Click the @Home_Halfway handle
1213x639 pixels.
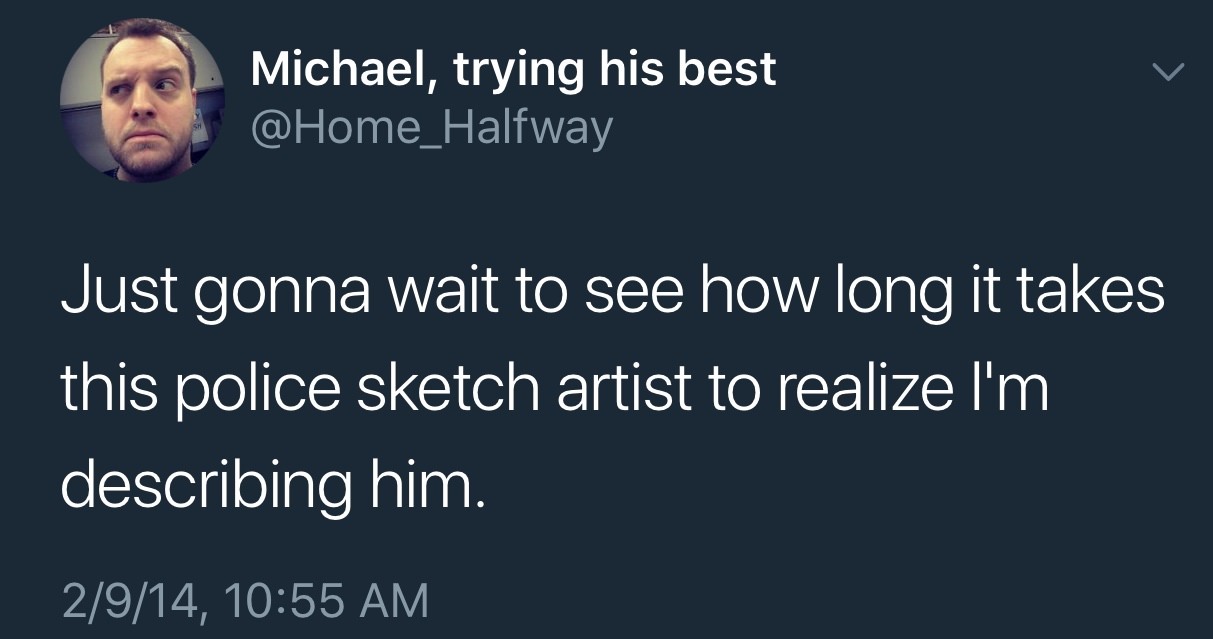click(x=431, y=127)
